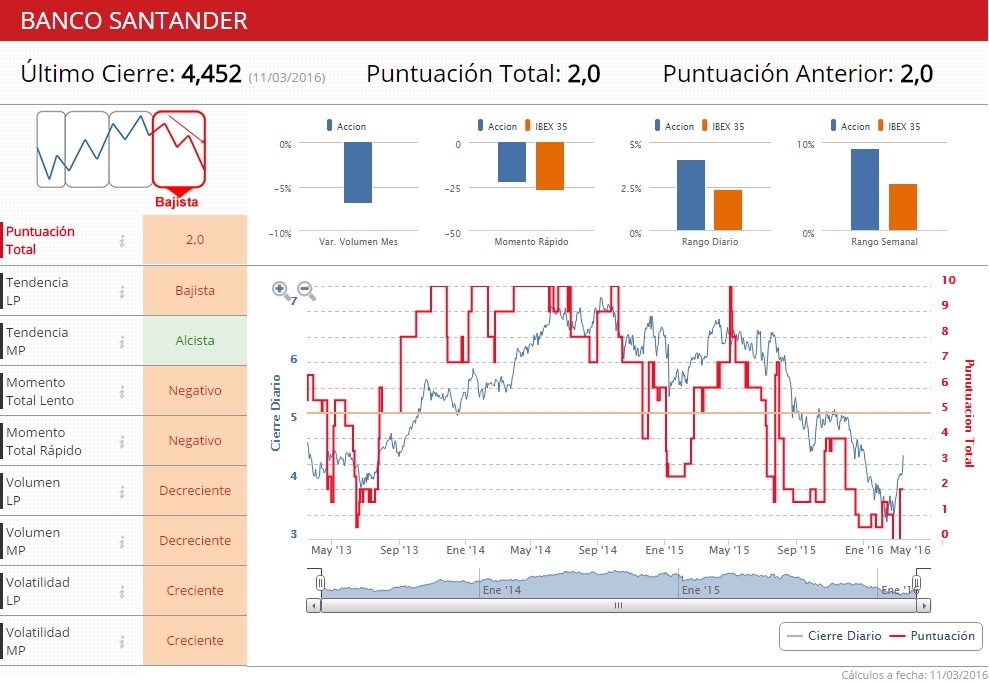This screenshot has width=989, height=682.
Task: Click the Puntuación Total row label
Action: pyautogui.click(x=40, y=240)
